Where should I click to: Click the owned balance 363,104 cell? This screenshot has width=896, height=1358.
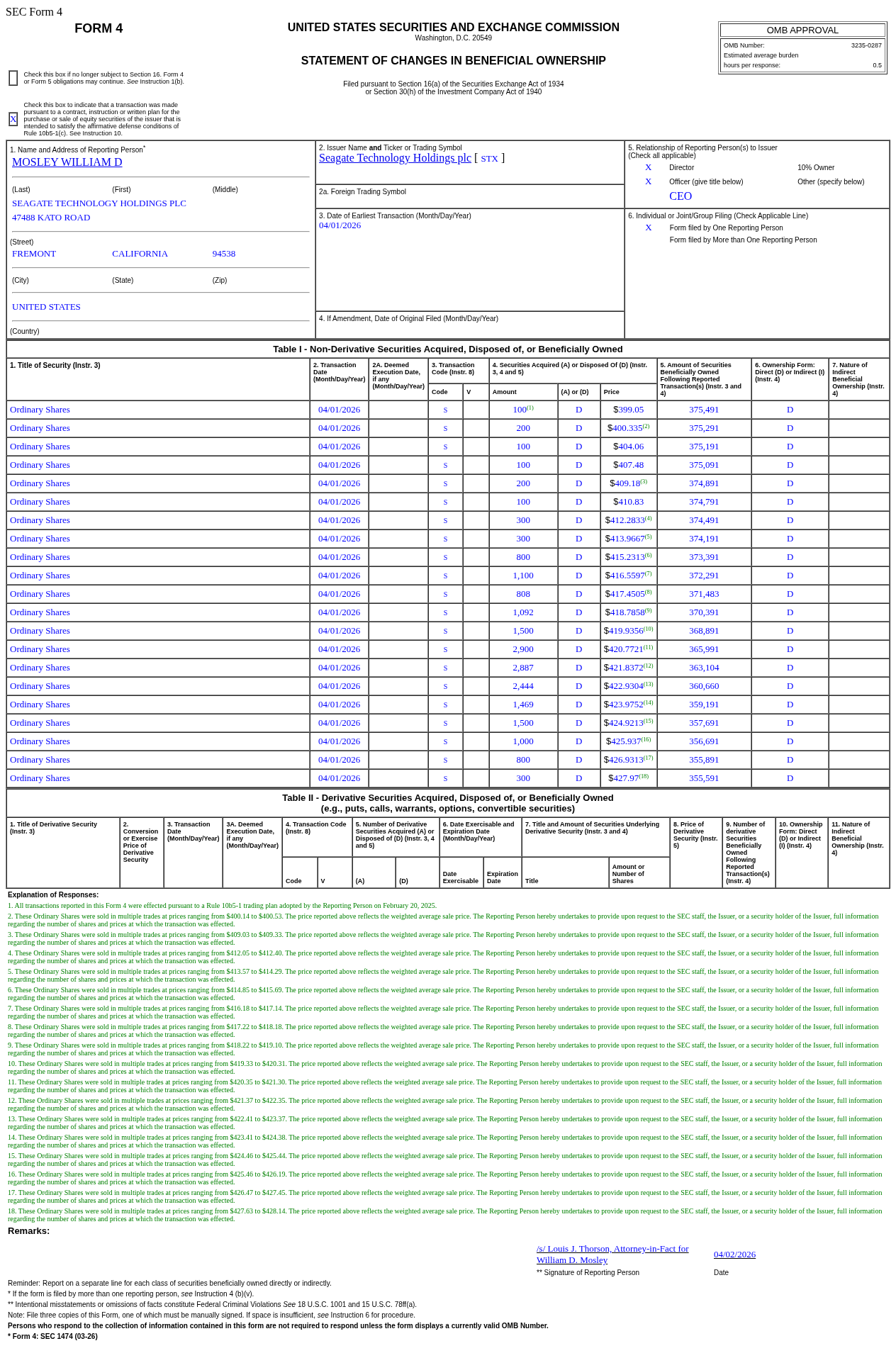(704, 668)
